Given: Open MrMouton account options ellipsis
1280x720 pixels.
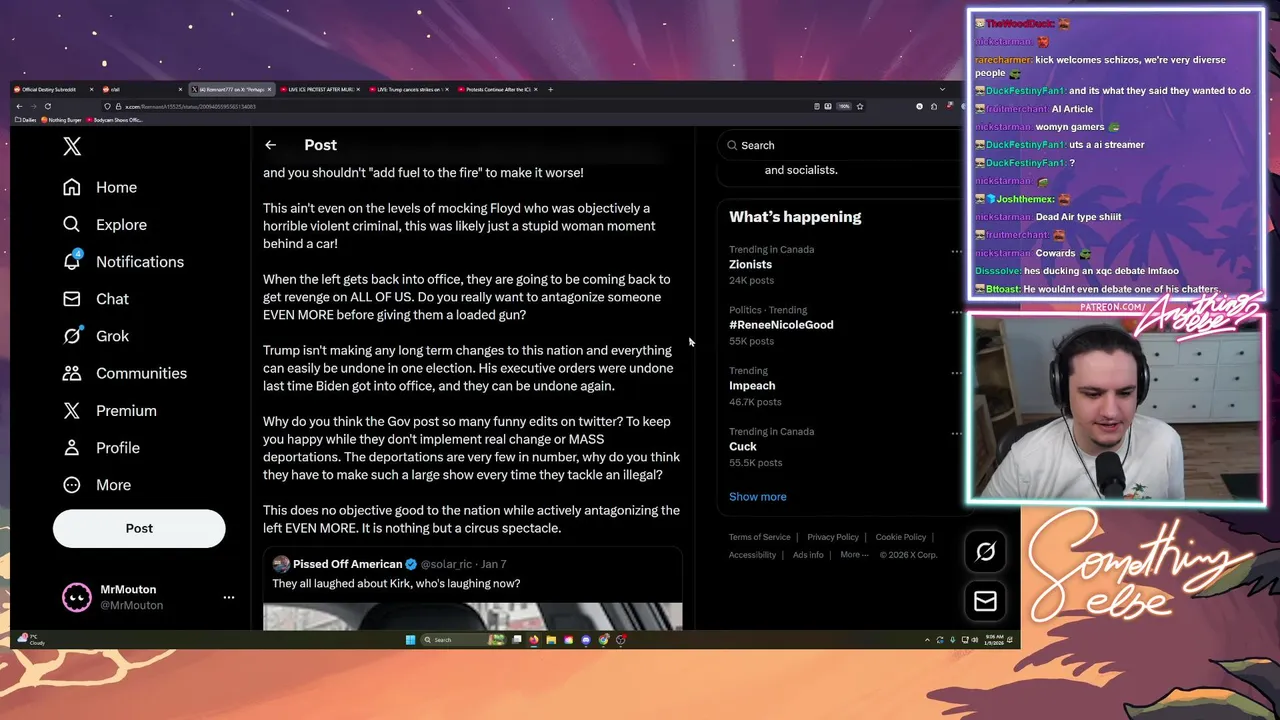Looking at the screenshot, I should click(x=228, y=597).
